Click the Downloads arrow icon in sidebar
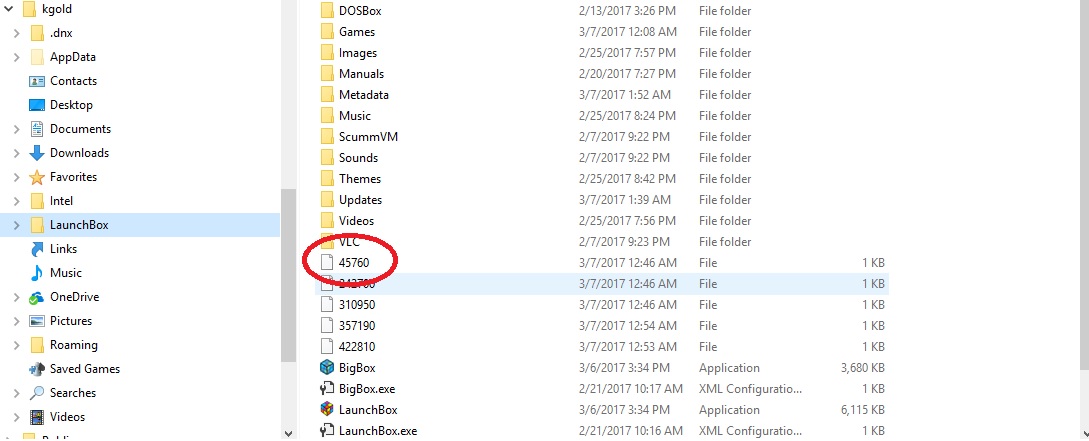1089x441 pixels. (37, 153)
